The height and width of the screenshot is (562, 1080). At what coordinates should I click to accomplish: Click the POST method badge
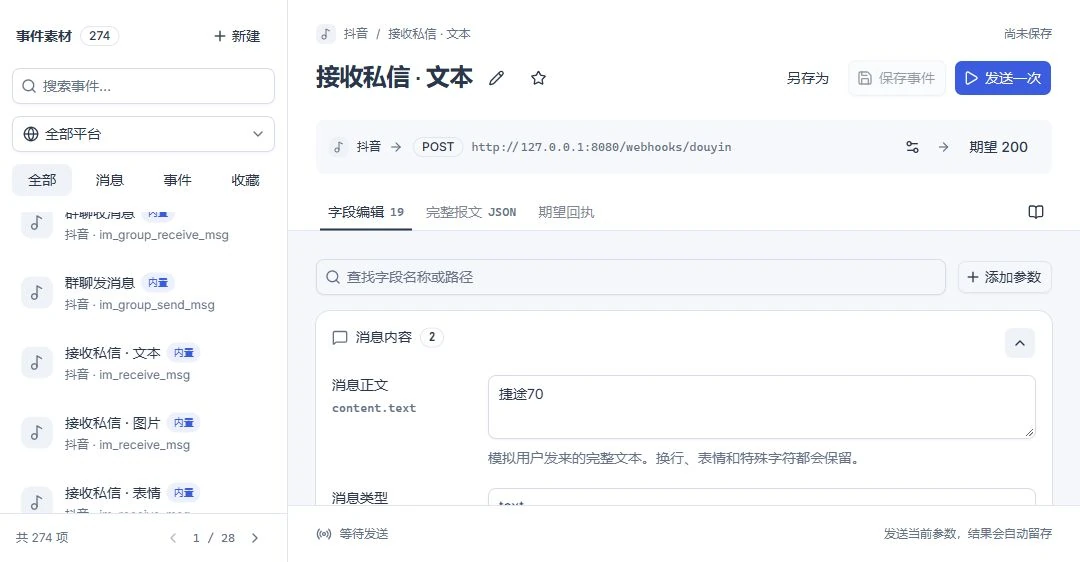438,147
